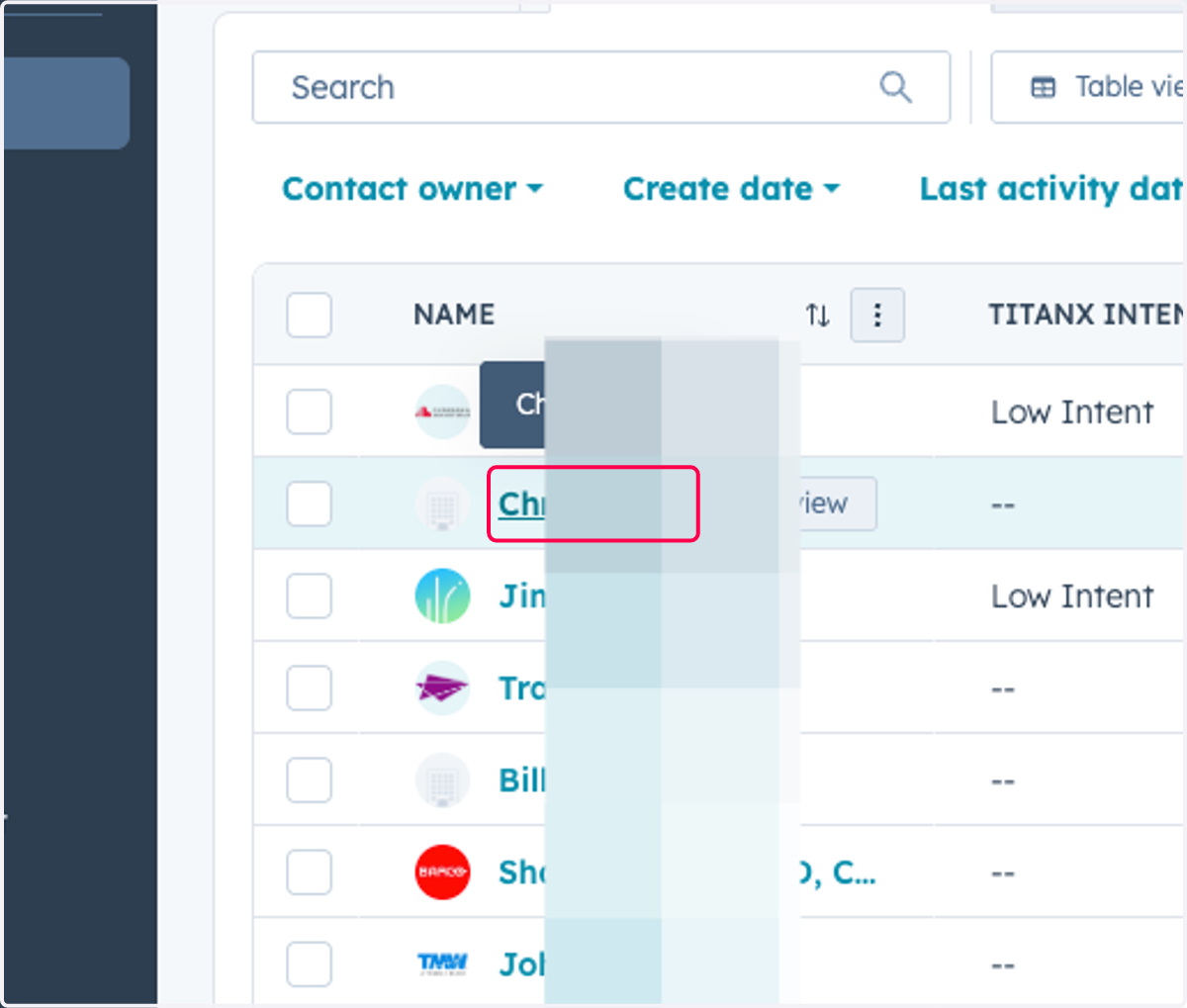
Task: Click the building avatar beside Bill
Action: click(x=442, y=780)
